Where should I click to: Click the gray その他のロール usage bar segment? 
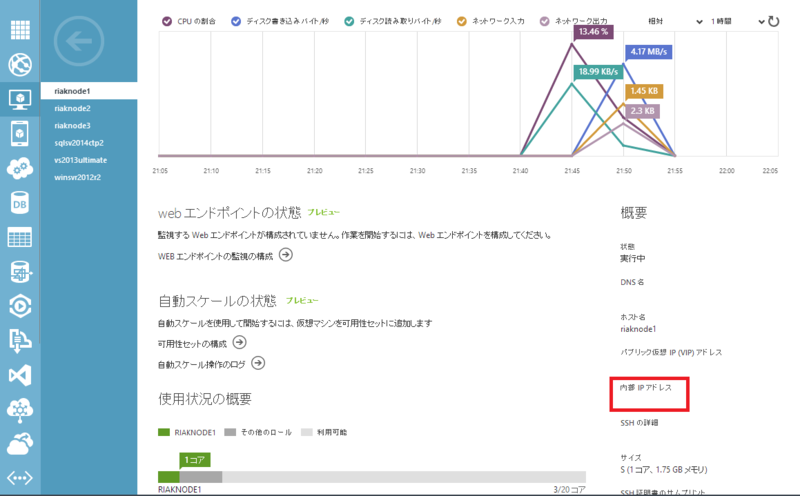[x=201, y=477]
